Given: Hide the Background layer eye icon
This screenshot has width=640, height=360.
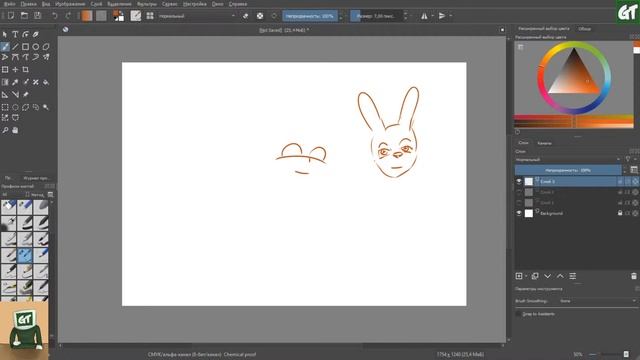Looking at the screenshot, I should pos(519,213).
